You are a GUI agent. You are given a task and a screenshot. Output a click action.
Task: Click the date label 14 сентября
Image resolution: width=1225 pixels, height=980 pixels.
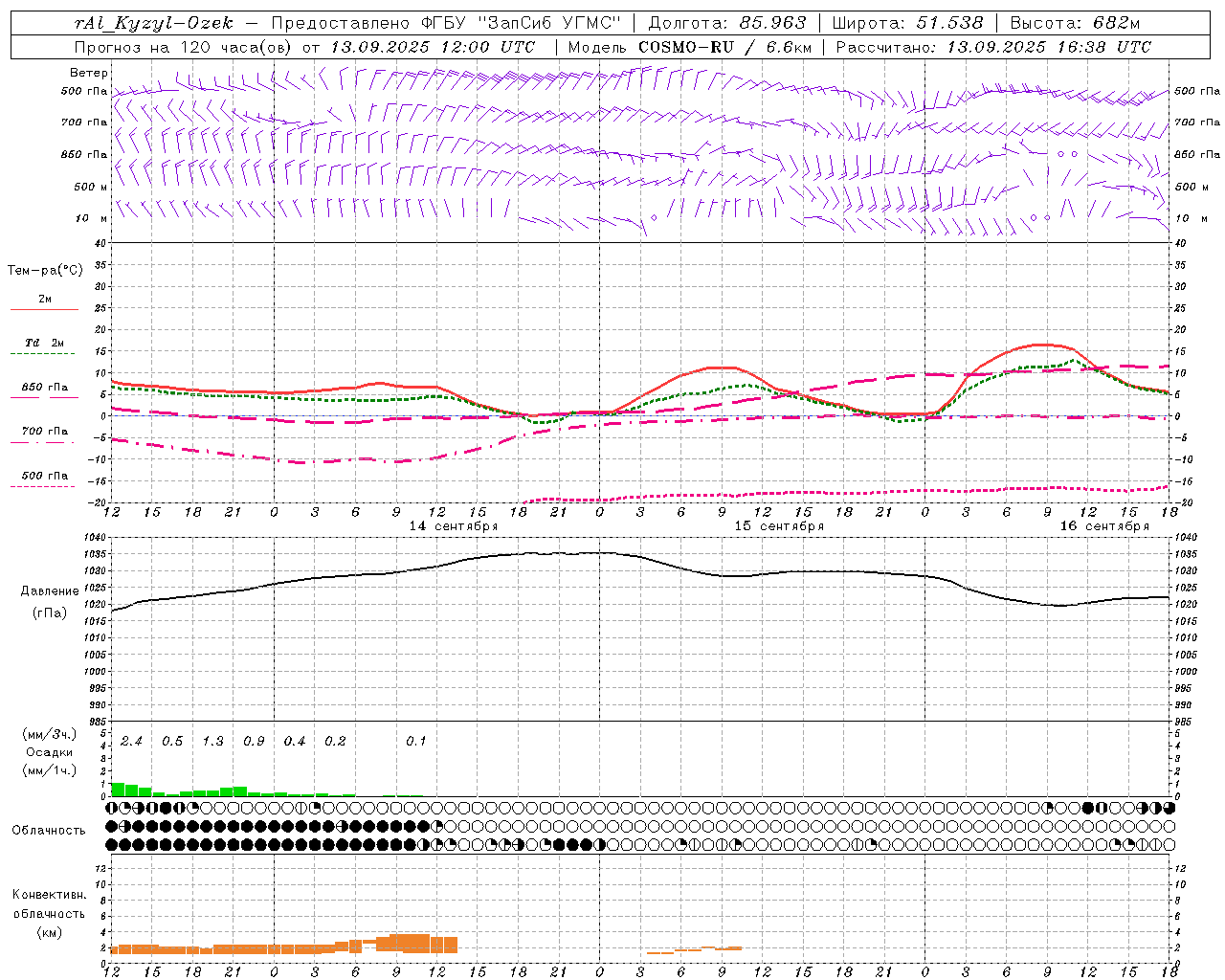pyautogui.click(x=454, y=526)
